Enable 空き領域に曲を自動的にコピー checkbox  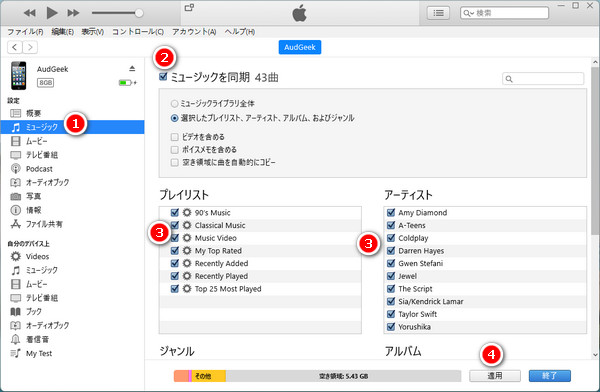point(174,162)
